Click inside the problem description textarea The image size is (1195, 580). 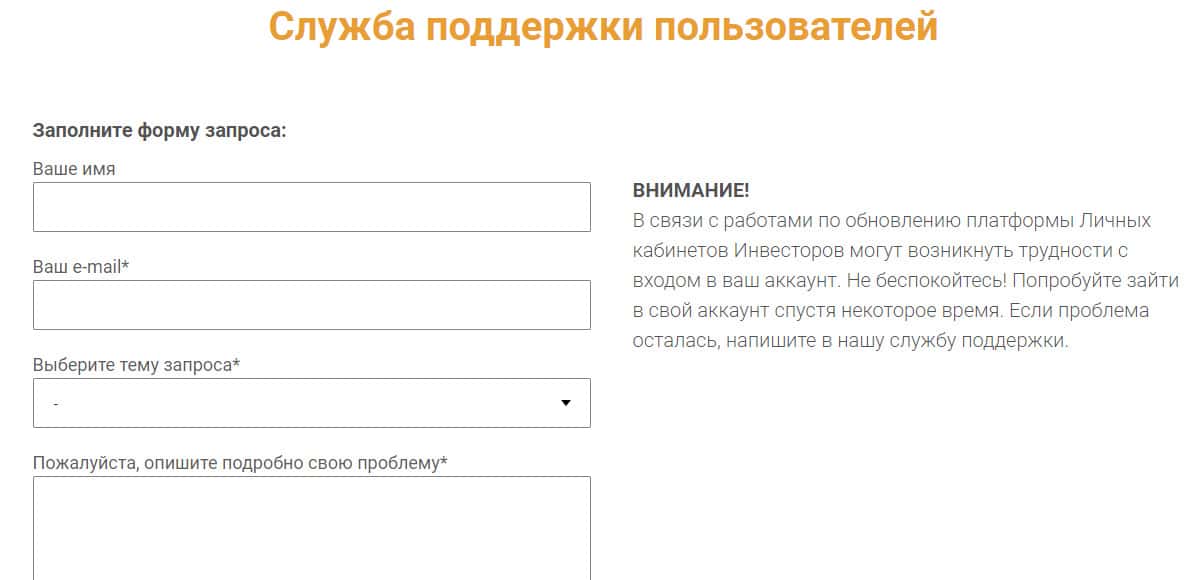point(311,527)
